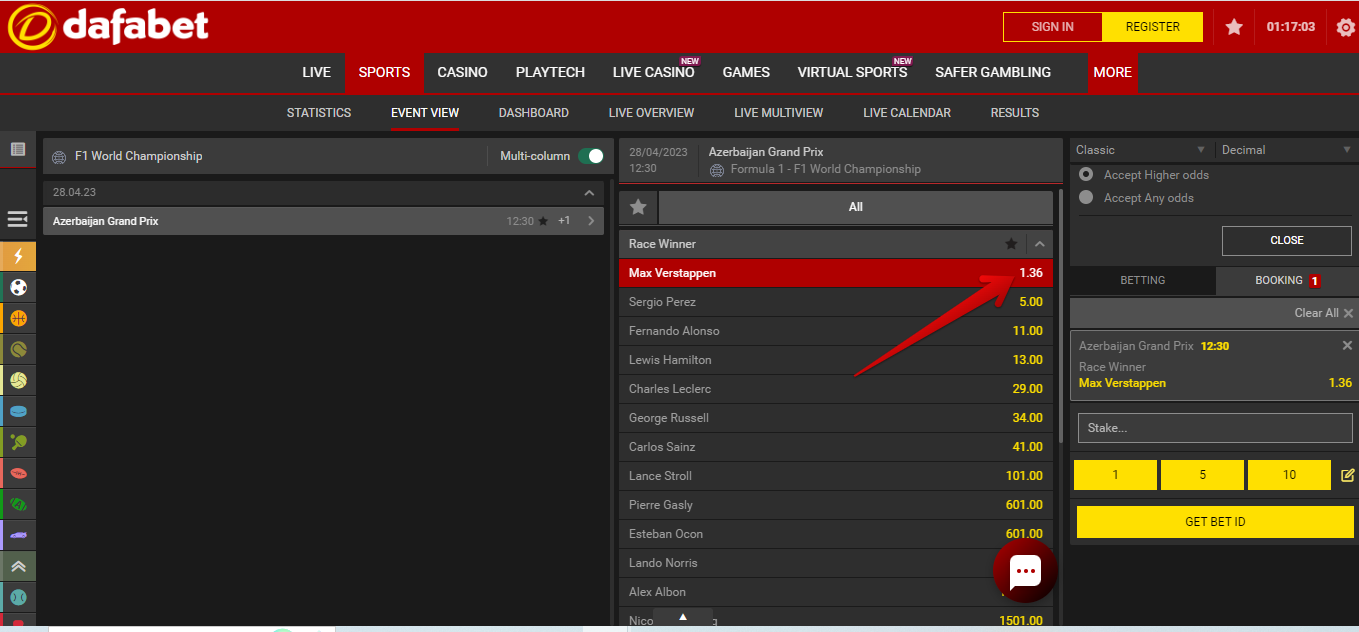Click the Dafabet logo
The image size is (1359, 632).
click(108, 27)
